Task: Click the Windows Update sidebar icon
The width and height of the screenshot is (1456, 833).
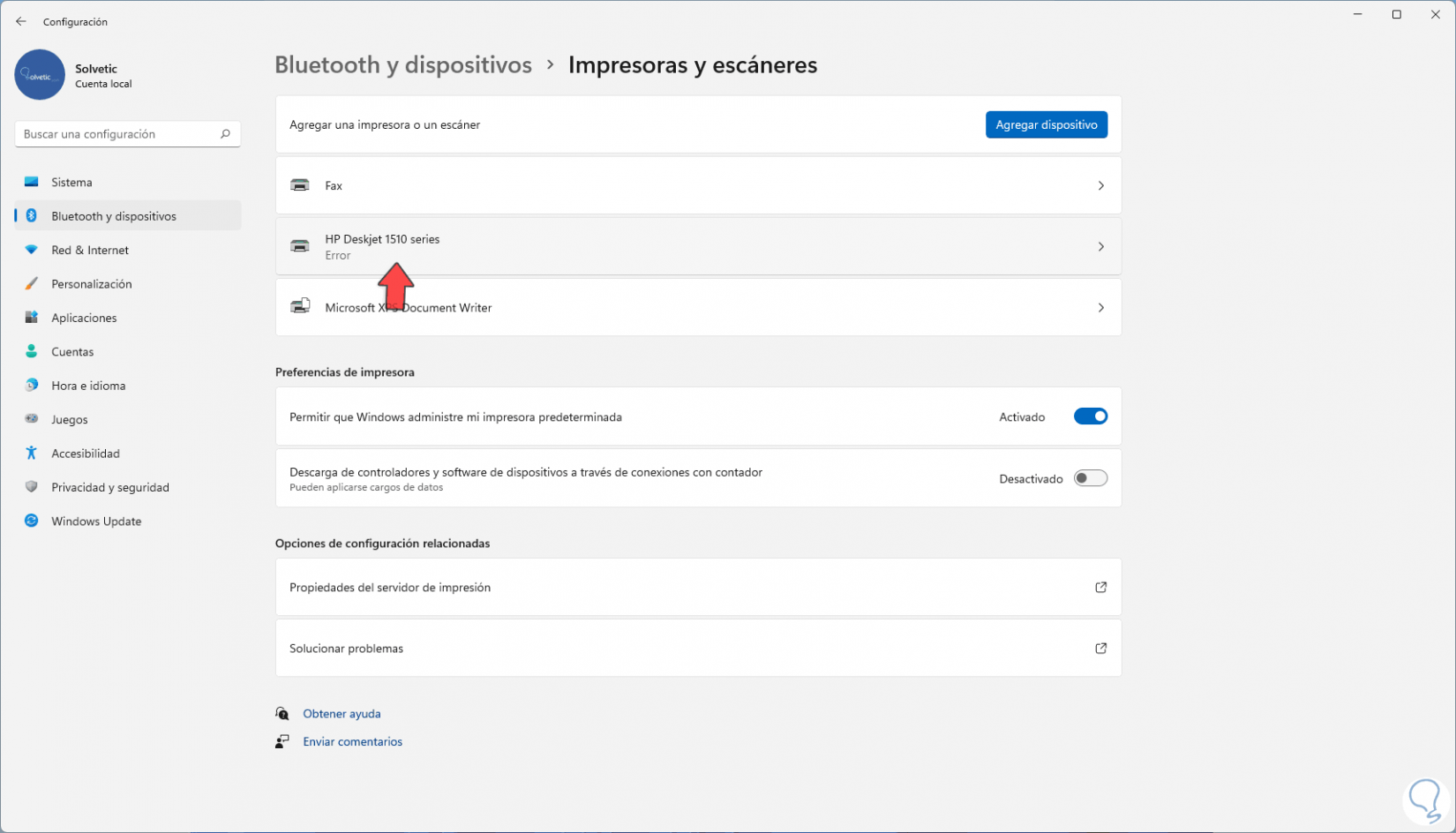Action: click(x=32, y=521)
